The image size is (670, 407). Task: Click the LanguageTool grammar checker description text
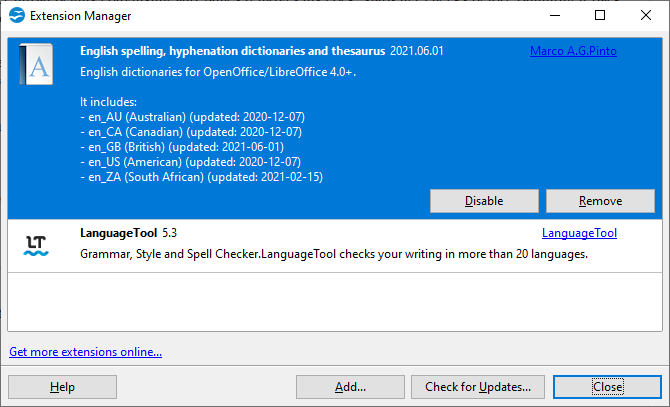[x=332, y=254]
